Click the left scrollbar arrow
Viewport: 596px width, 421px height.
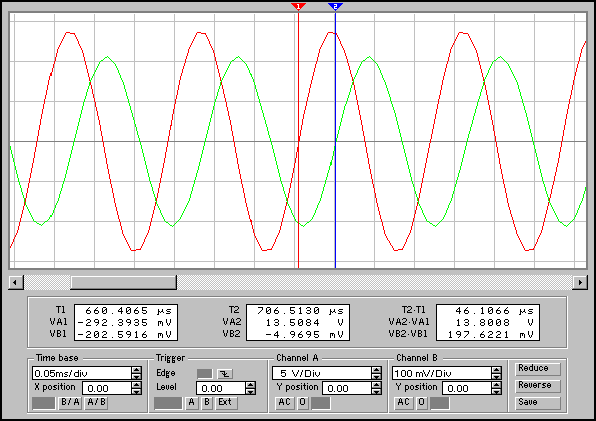[x=16, y=282]
